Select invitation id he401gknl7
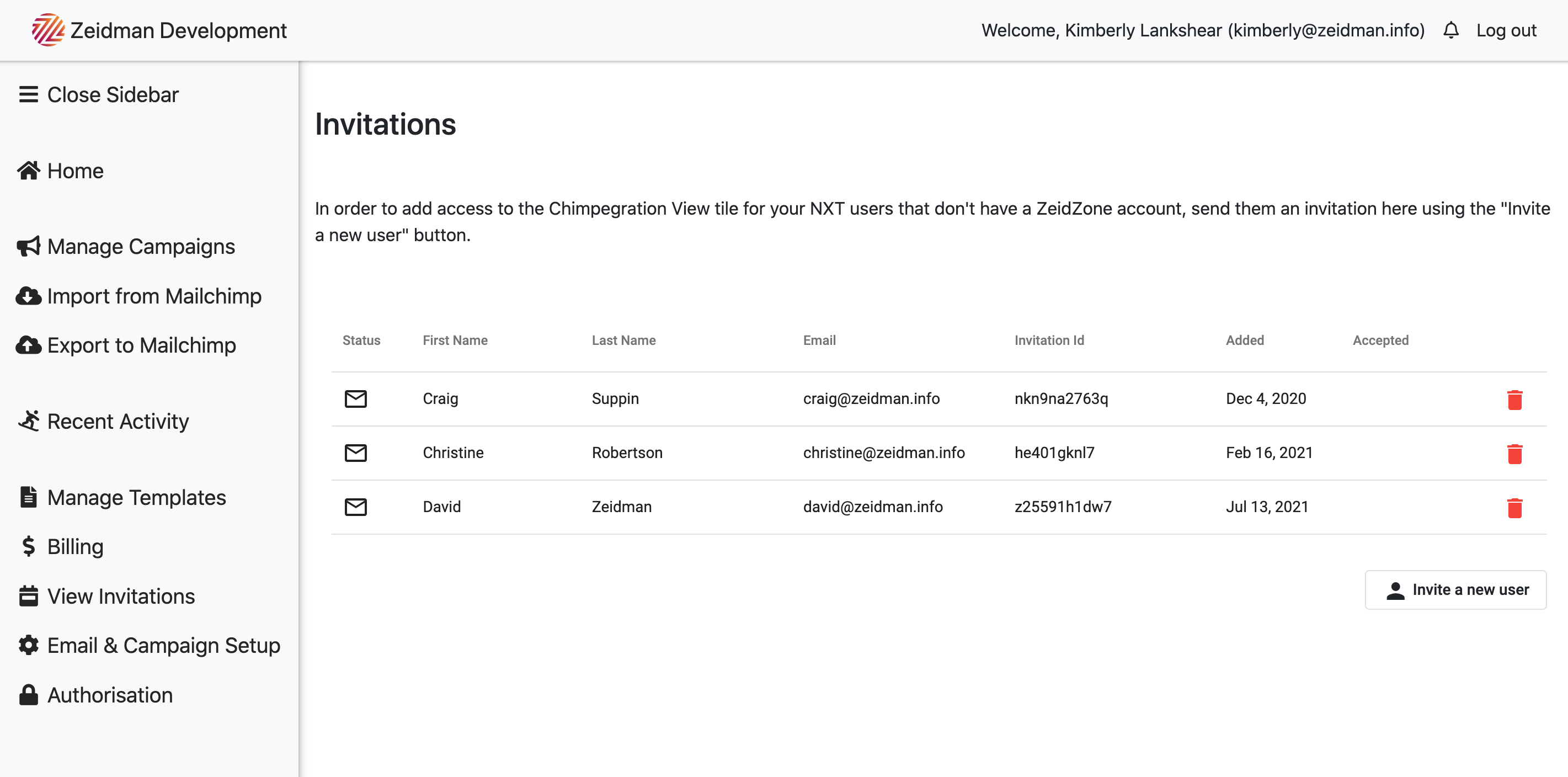 1054,453
